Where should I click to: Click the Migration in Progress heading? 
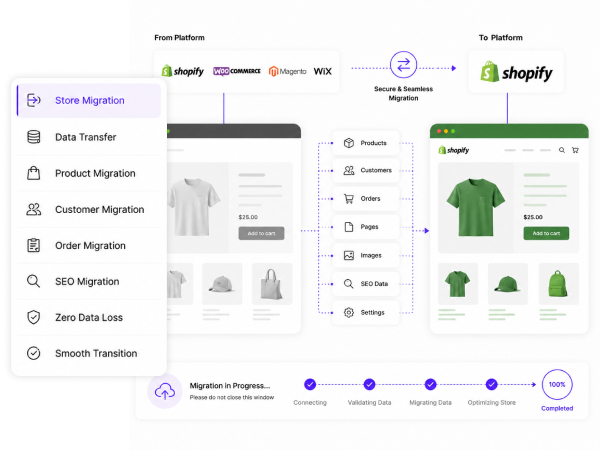tap(230, 385)
